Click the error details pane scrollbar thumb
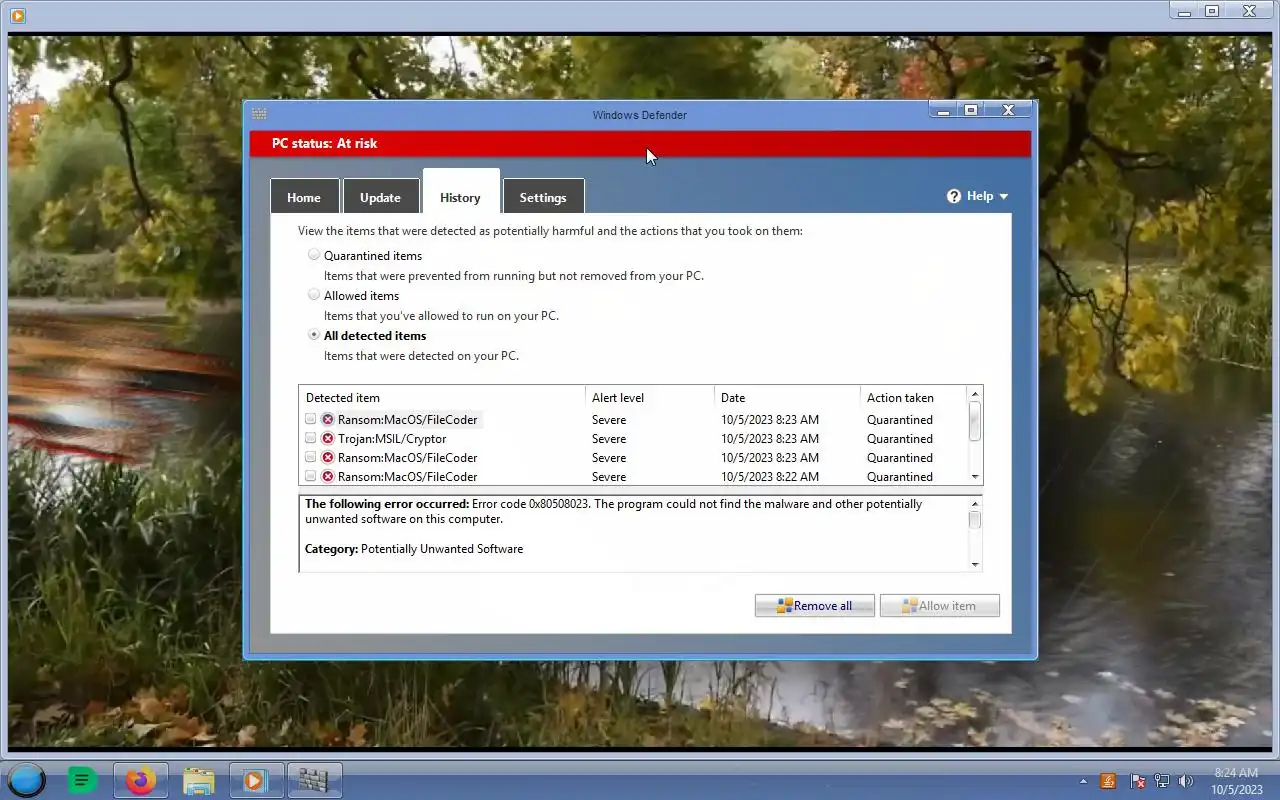The width and height of the screenshot is (1280, 800). (x=975, y=520)
